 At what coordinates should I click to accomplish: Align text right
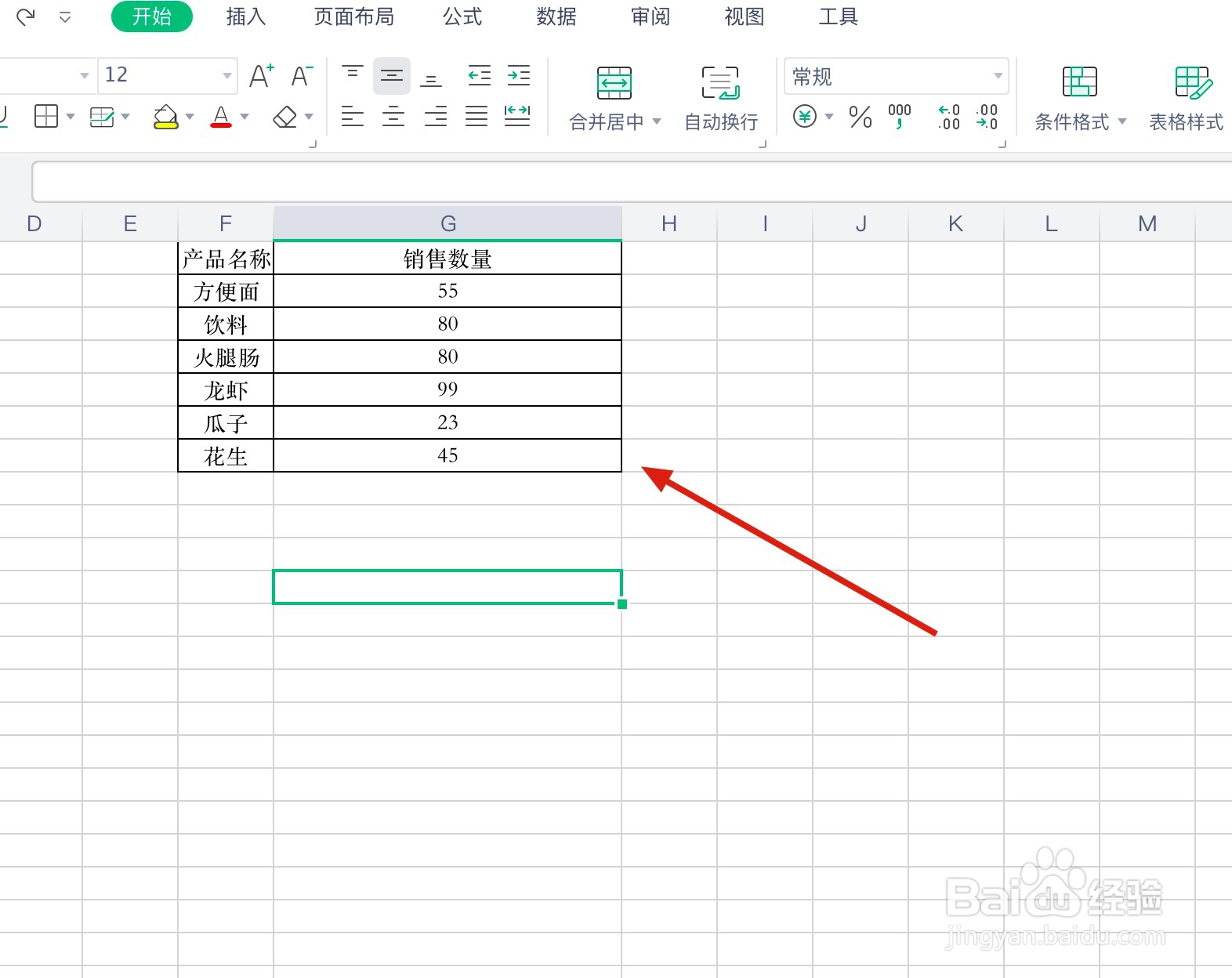[435, 117]
